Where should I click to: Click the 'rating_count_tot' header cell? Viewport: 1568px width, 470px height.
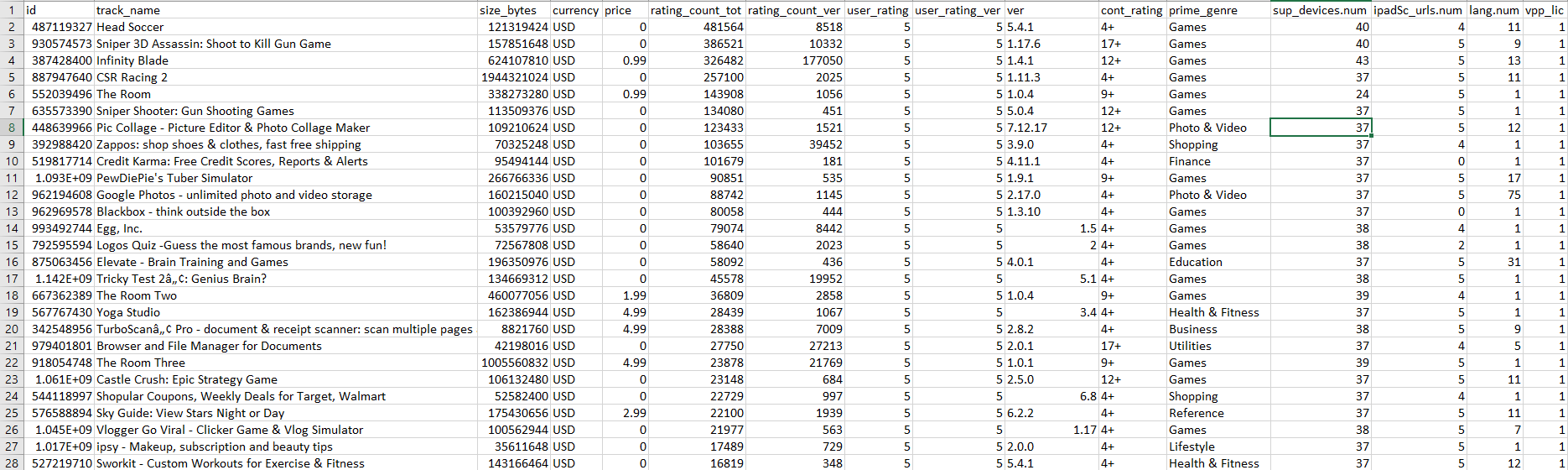(697, 10)
